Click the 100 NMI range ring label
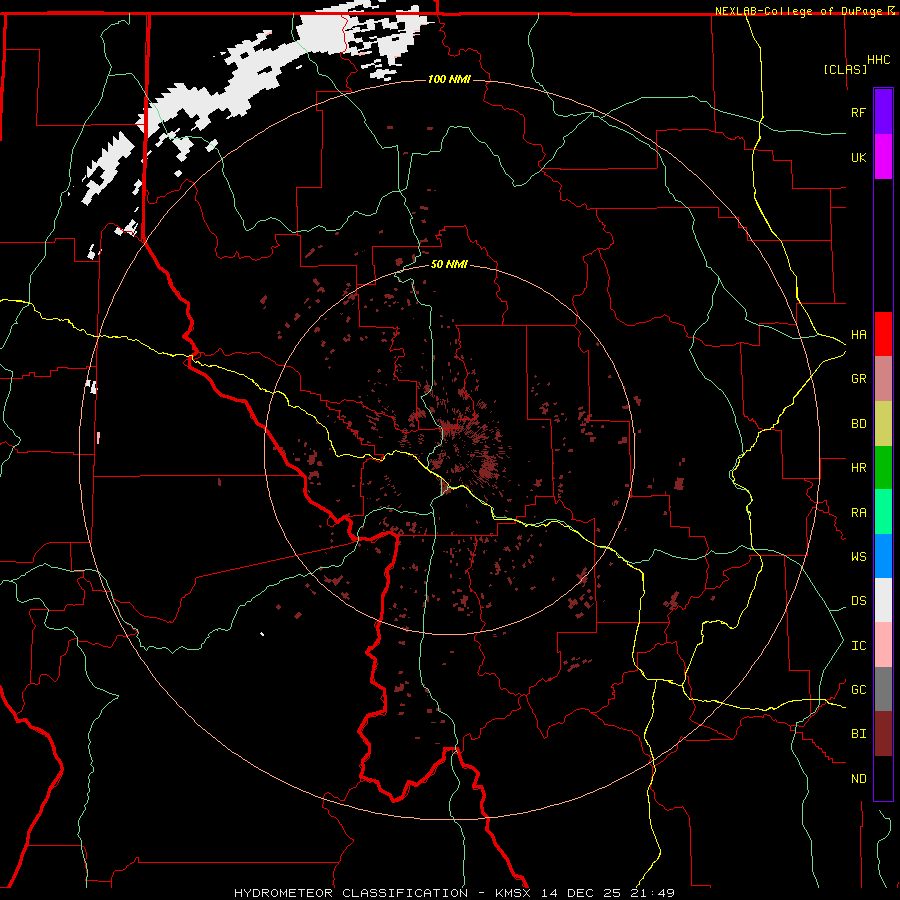This screenshot has height=900, width=900. 449,79
